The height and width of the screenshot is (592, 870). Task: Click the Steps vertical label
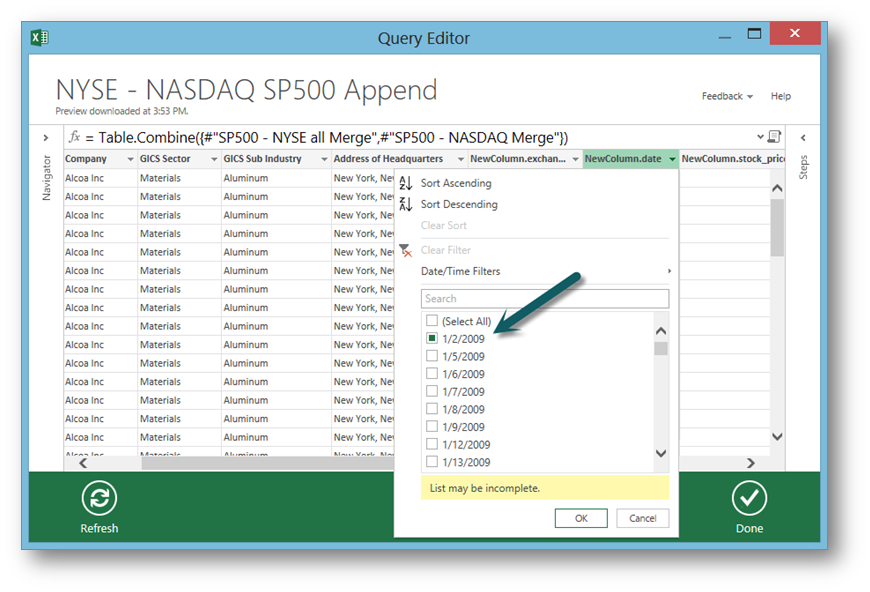(x=803, y=167)
